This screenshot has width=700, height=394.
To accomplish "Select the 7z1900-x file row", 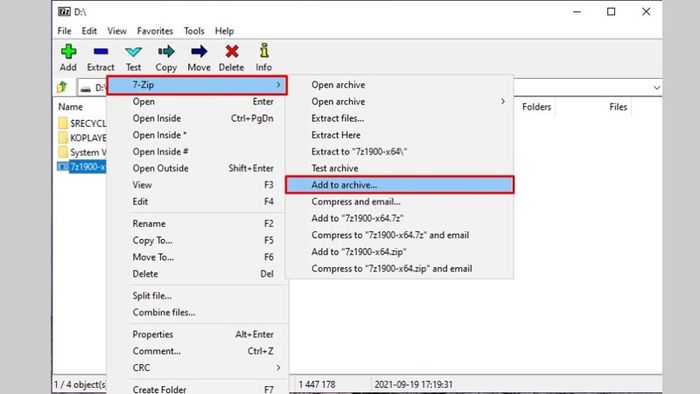I will pyautogui.click(x=82, y=167).
